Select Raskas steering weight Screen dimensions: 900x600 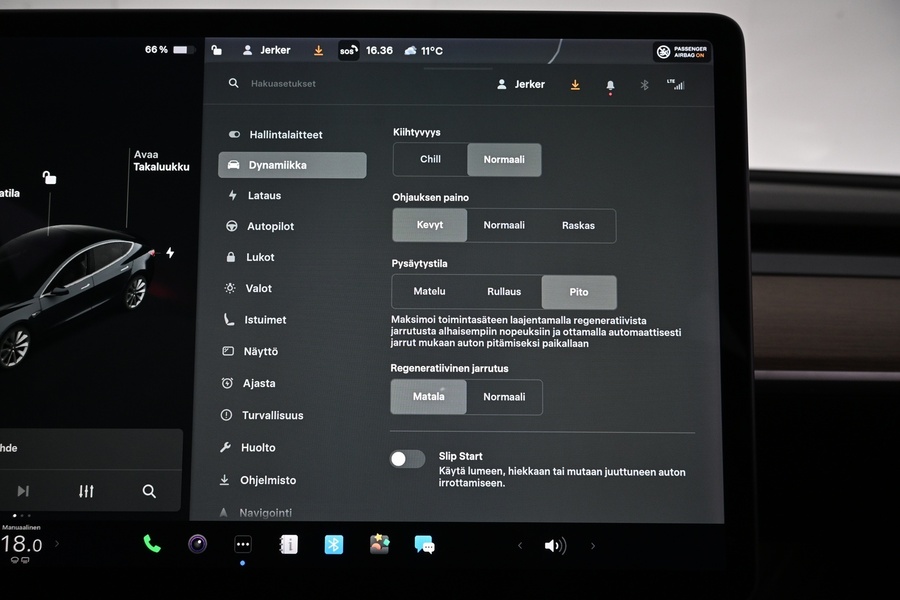pyautogui.click(x=578, y=225)
